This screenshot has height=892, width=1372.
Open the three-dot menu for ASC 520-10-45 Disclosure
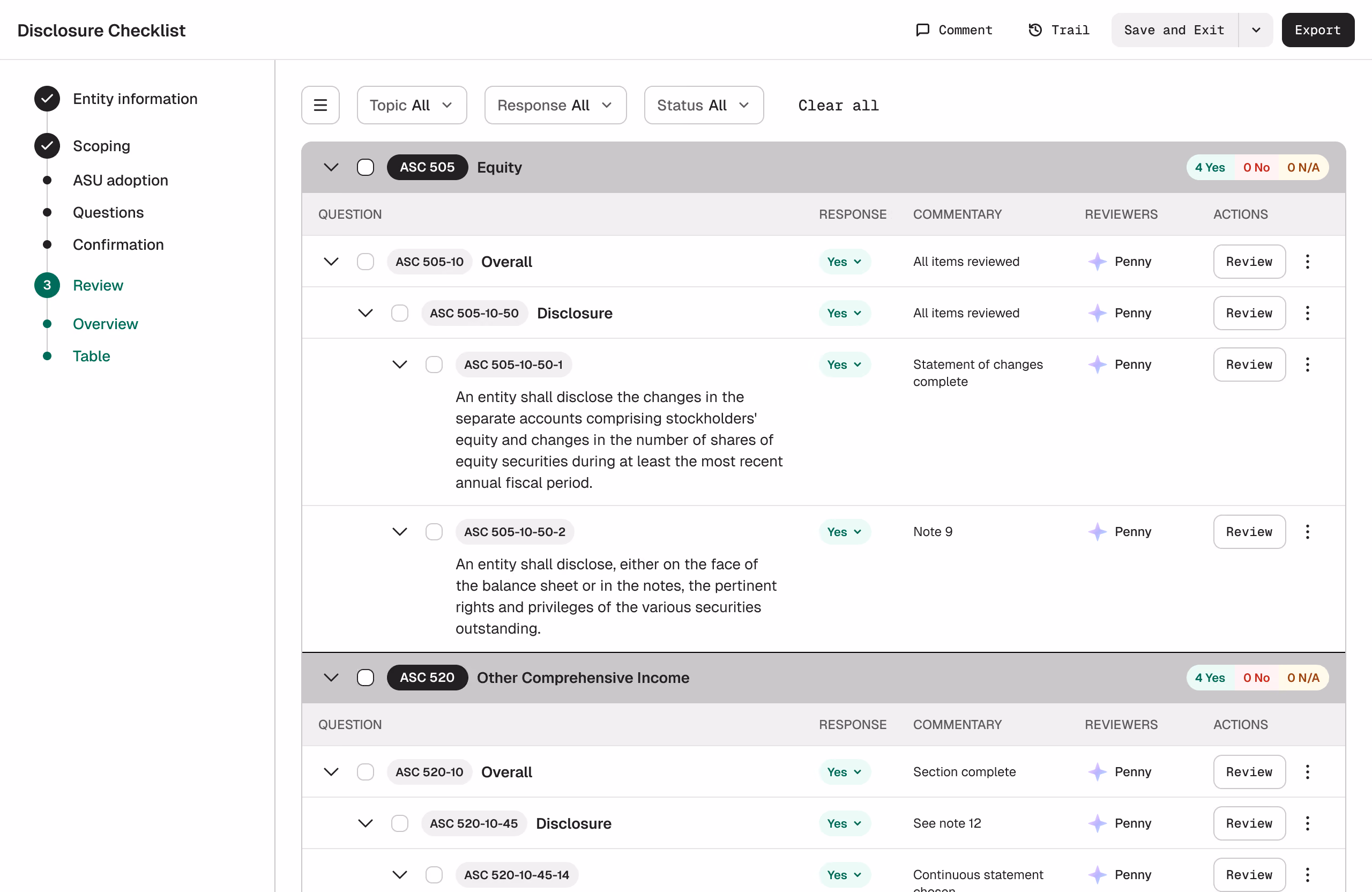[x=1308, y=823]
